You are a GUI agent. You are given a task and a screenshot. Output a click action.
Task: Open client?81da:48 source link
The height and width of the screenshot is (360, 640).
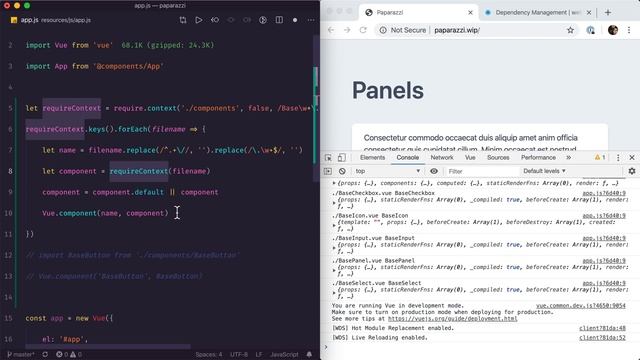coord(602,328)
